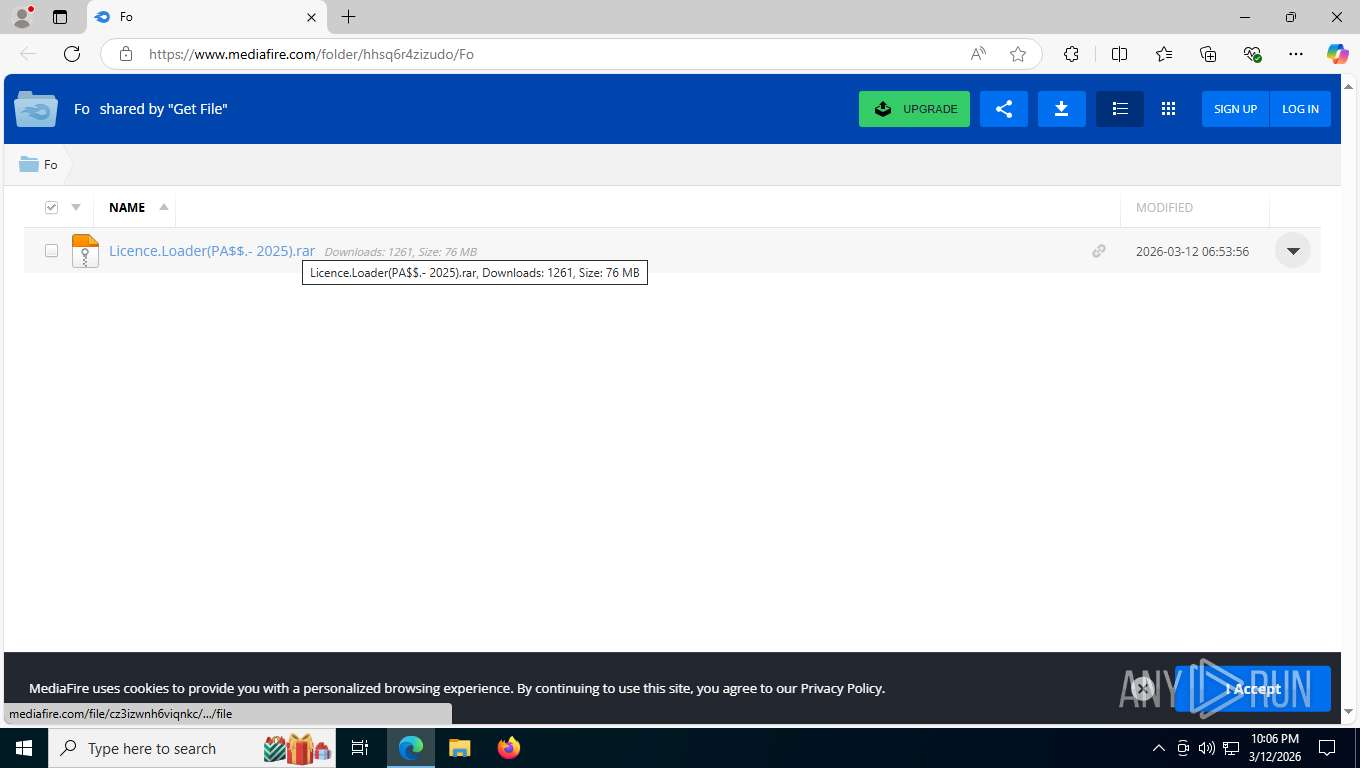Open the notification center icon

1327,748
